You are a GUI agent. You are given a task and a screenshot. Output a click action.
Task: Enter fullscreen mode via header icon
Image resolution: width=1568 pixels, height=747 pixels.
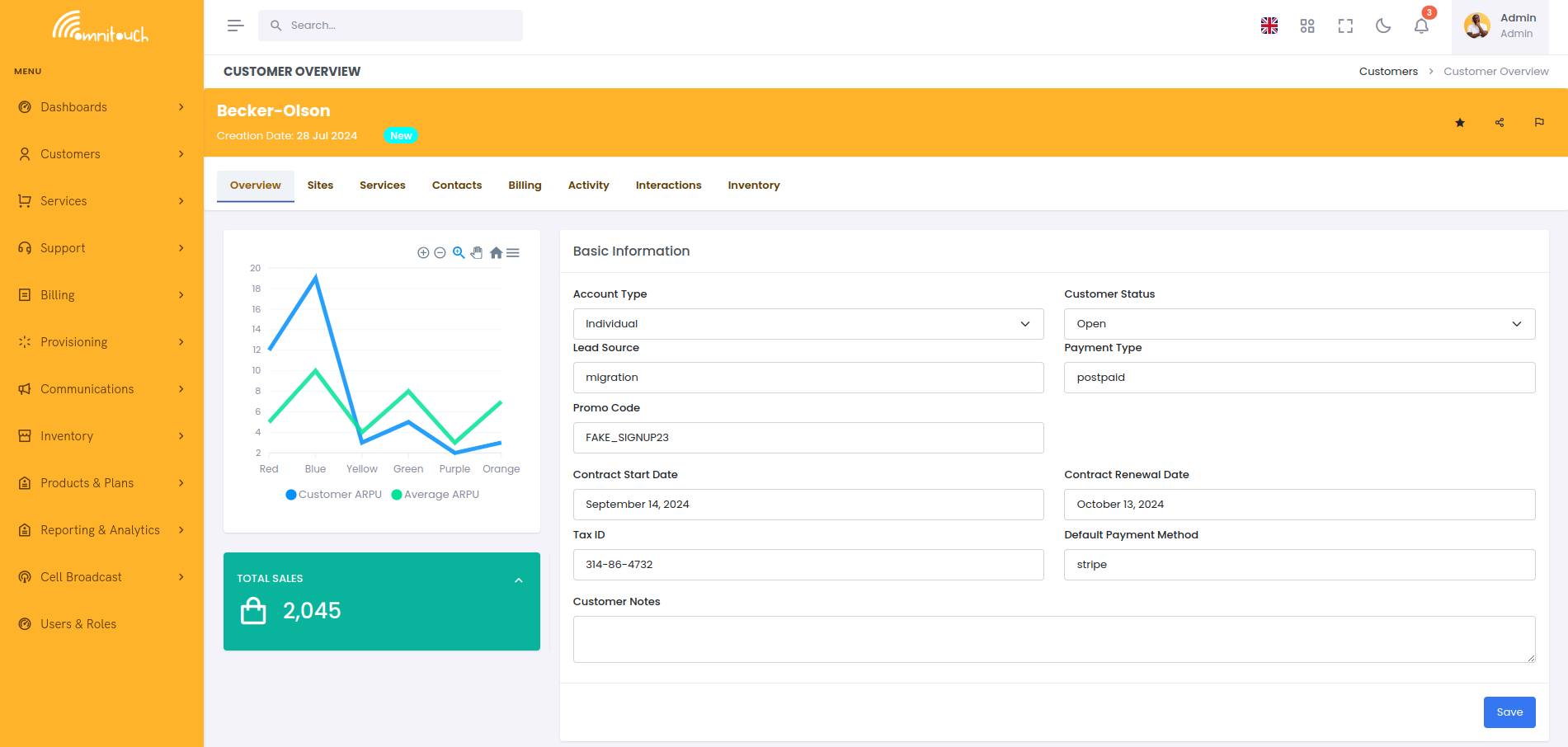tap(1345, 26)
